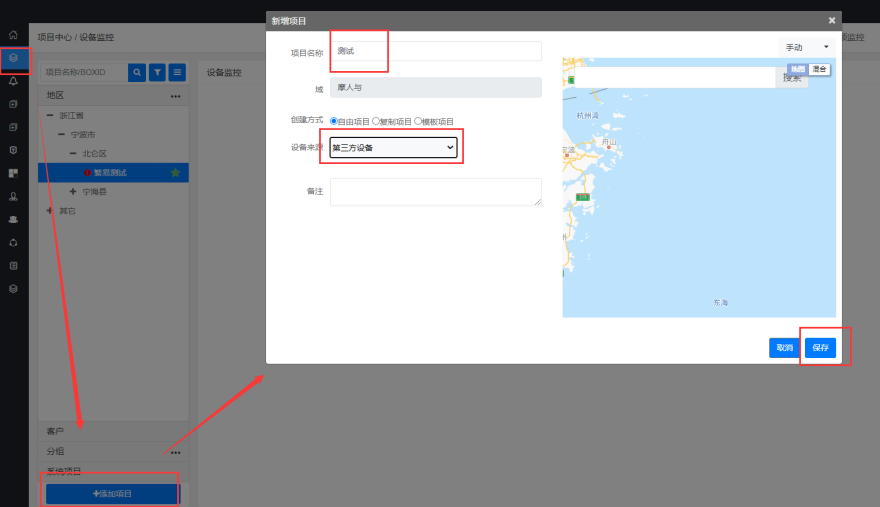Click the 项目名称/BOXID search field
Viewport: 880px width, 507px height.
pos(84,72)
